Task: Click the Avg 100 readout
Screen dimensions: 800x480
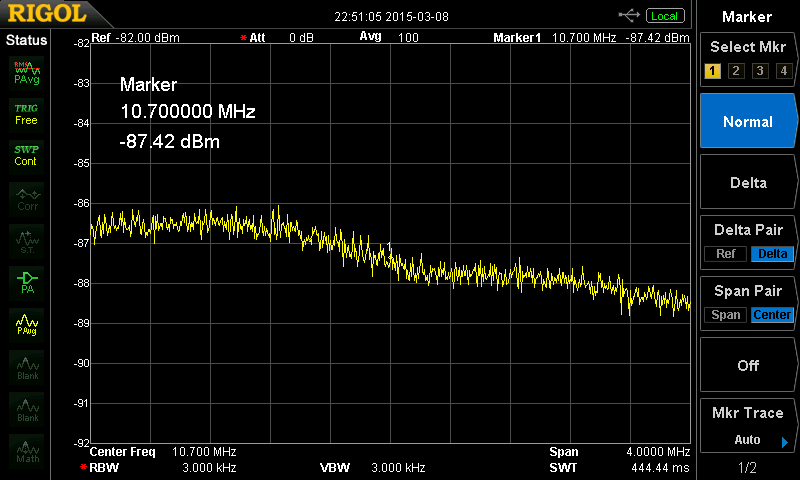Action: pyautogui.click(x=389, y=37)
